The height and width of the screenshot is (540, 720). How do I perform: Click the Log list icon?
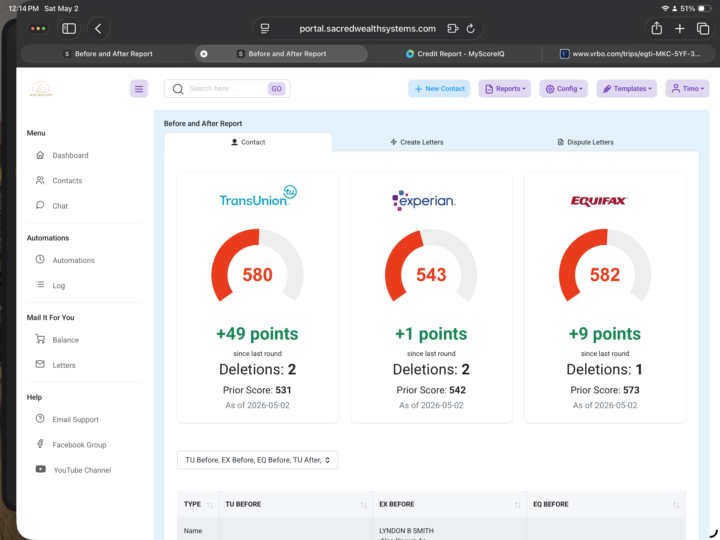click(x=40, y=285)
